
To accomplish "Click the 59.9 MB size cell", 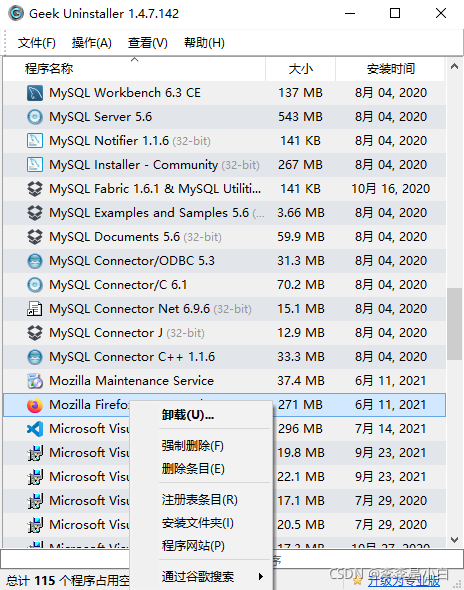I will click(x=301, y=237).
